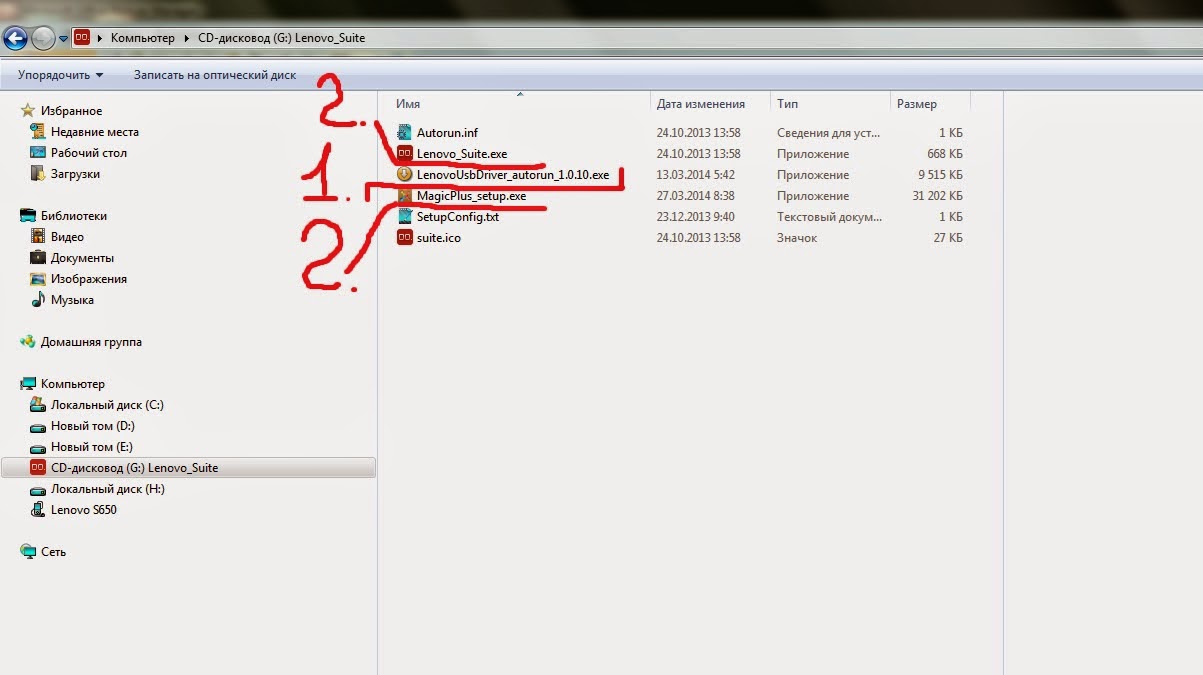Click the Избранное star icon

click(28, 111)
